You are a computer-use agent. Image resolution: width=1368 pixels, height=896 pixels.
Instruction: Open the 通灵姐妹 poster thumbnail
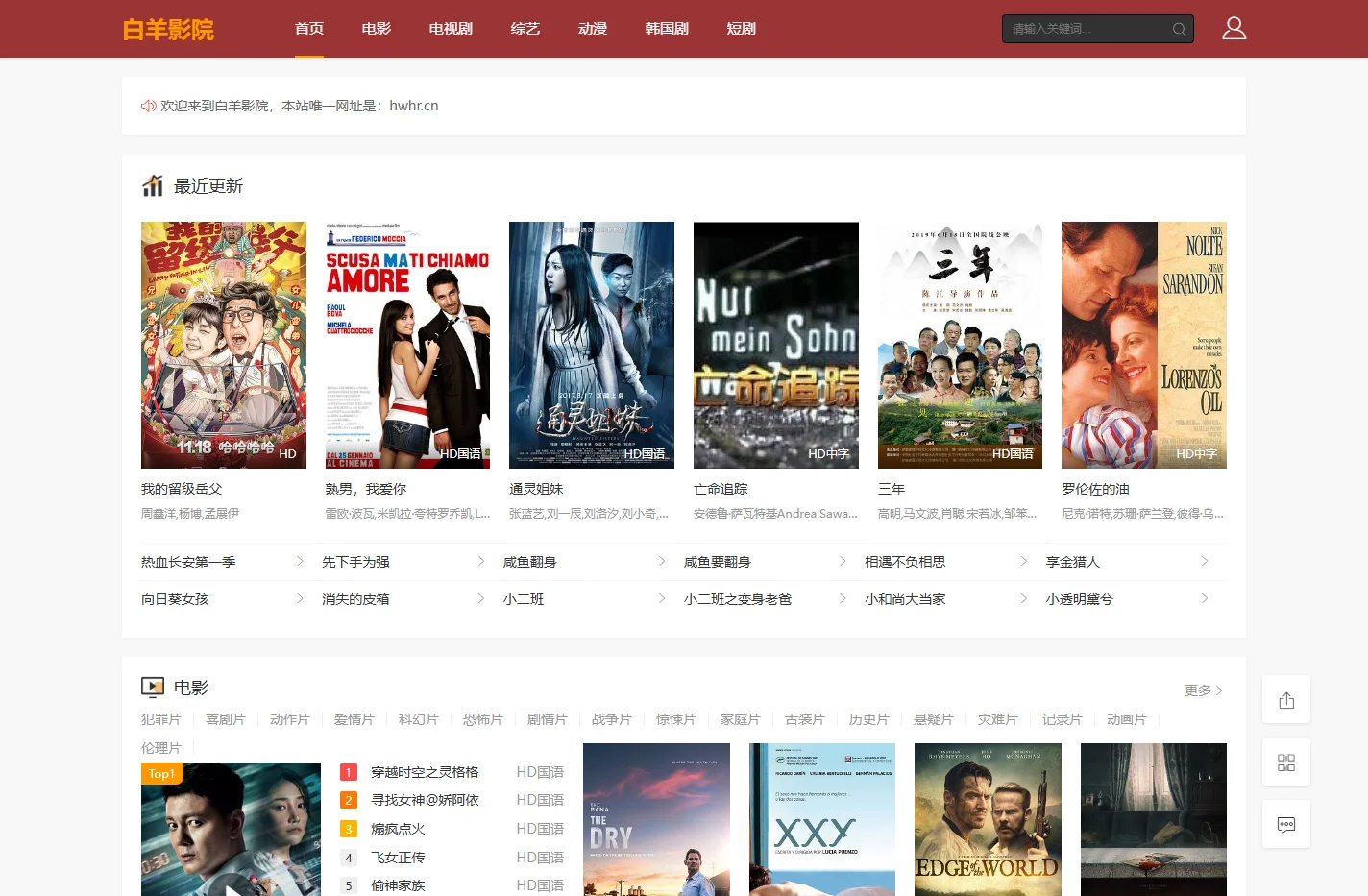[x=592, y=345]
